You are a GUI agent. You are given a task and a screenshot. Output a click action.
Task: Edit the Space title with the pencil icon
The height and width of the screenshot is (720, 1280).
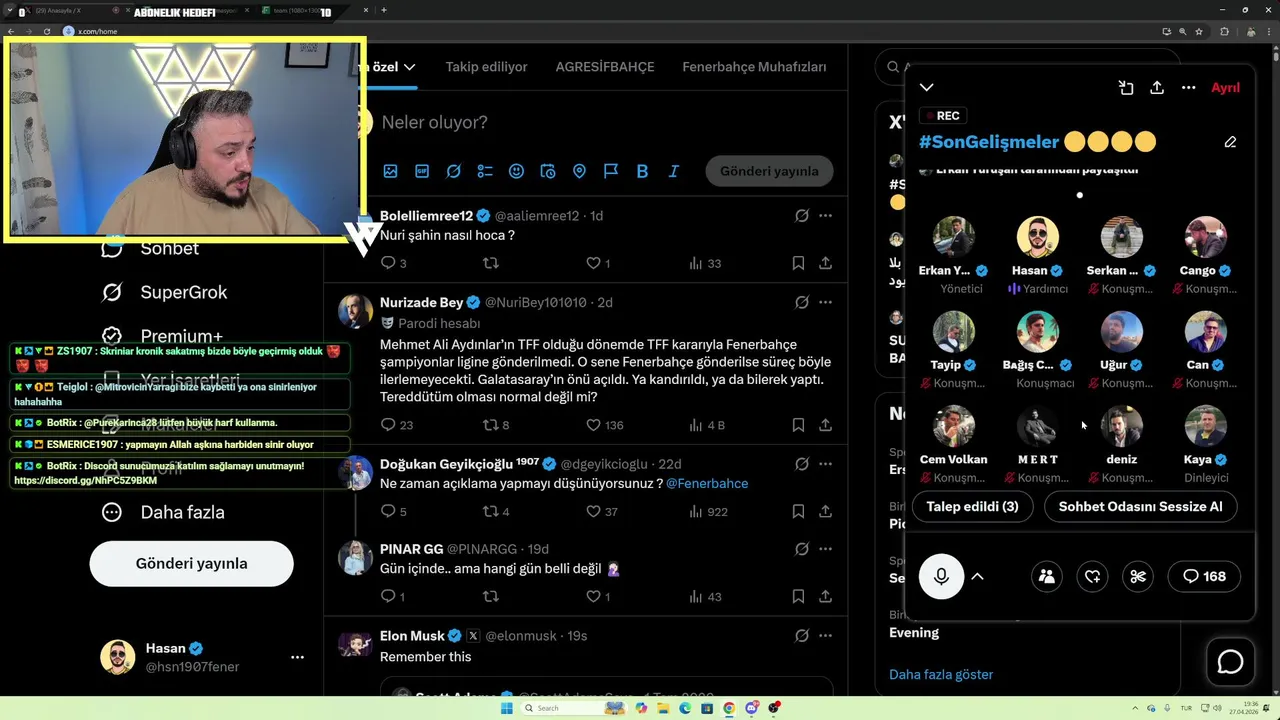pos(1230,142)
